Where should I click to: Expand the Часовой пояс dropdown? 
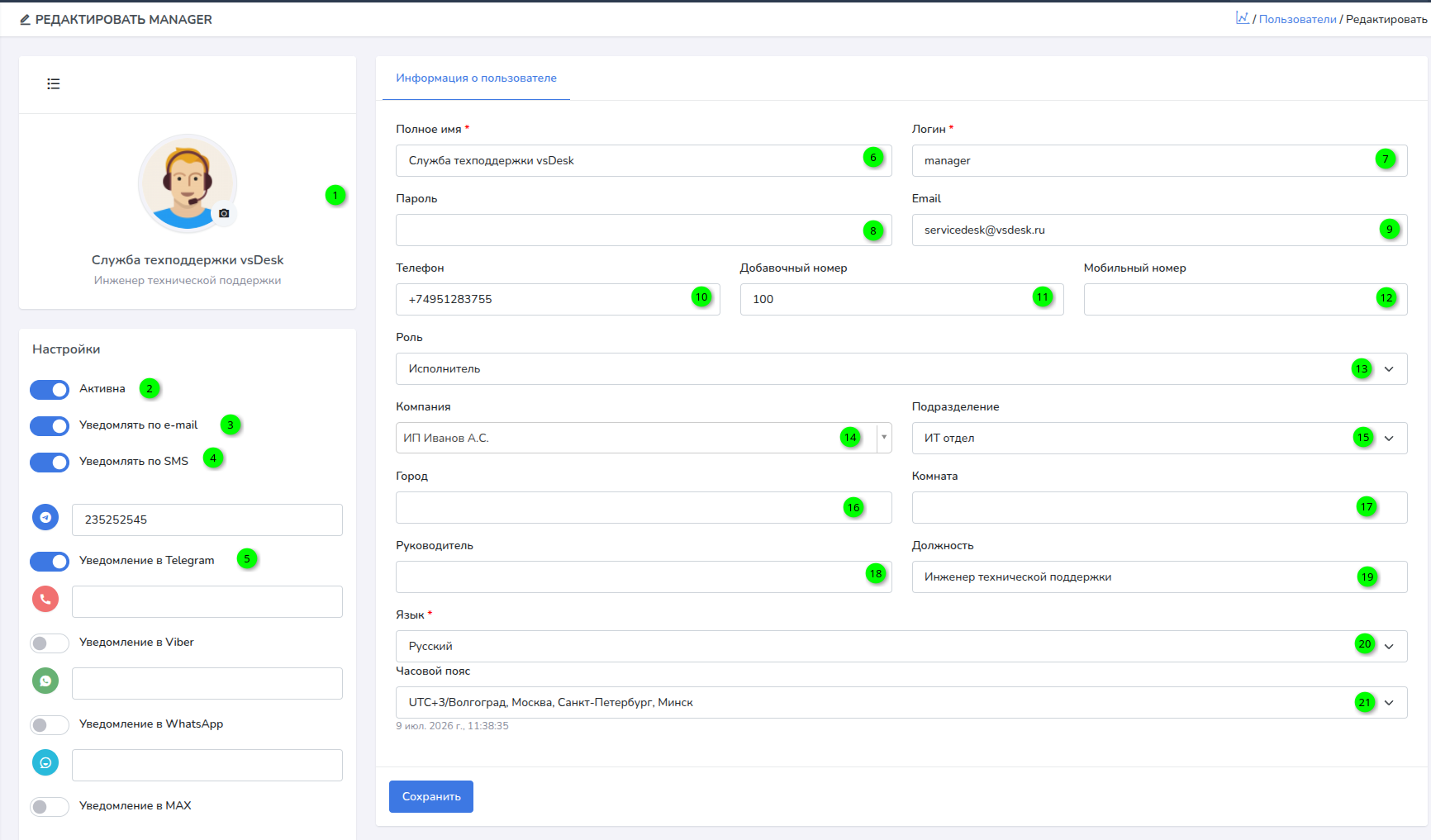pos(901,703)
